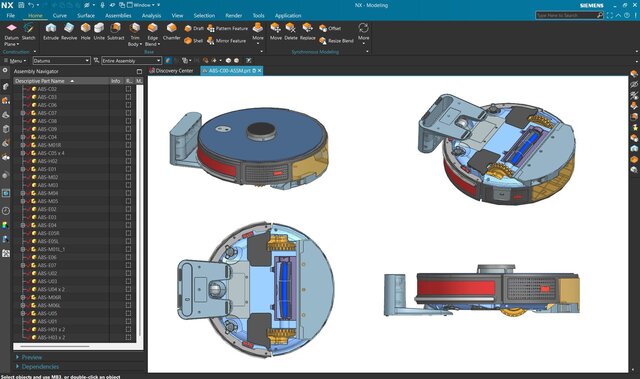The image size is (640, 379).
Task: Select the Datum Plane tool
Action: [11, 34]
